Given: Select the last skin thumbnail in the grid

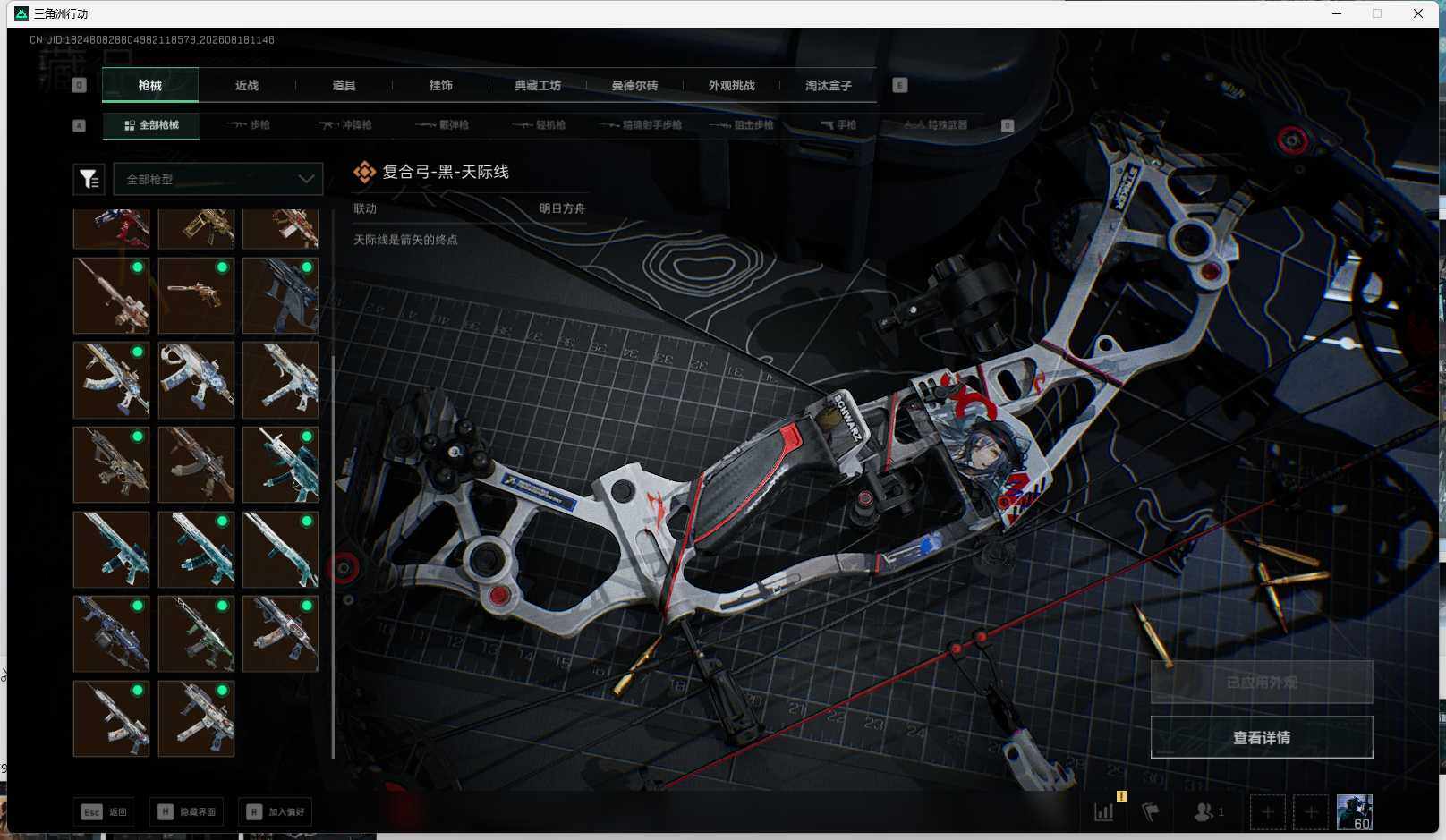Looking at the screenshot, I should [x=196, y=719].
